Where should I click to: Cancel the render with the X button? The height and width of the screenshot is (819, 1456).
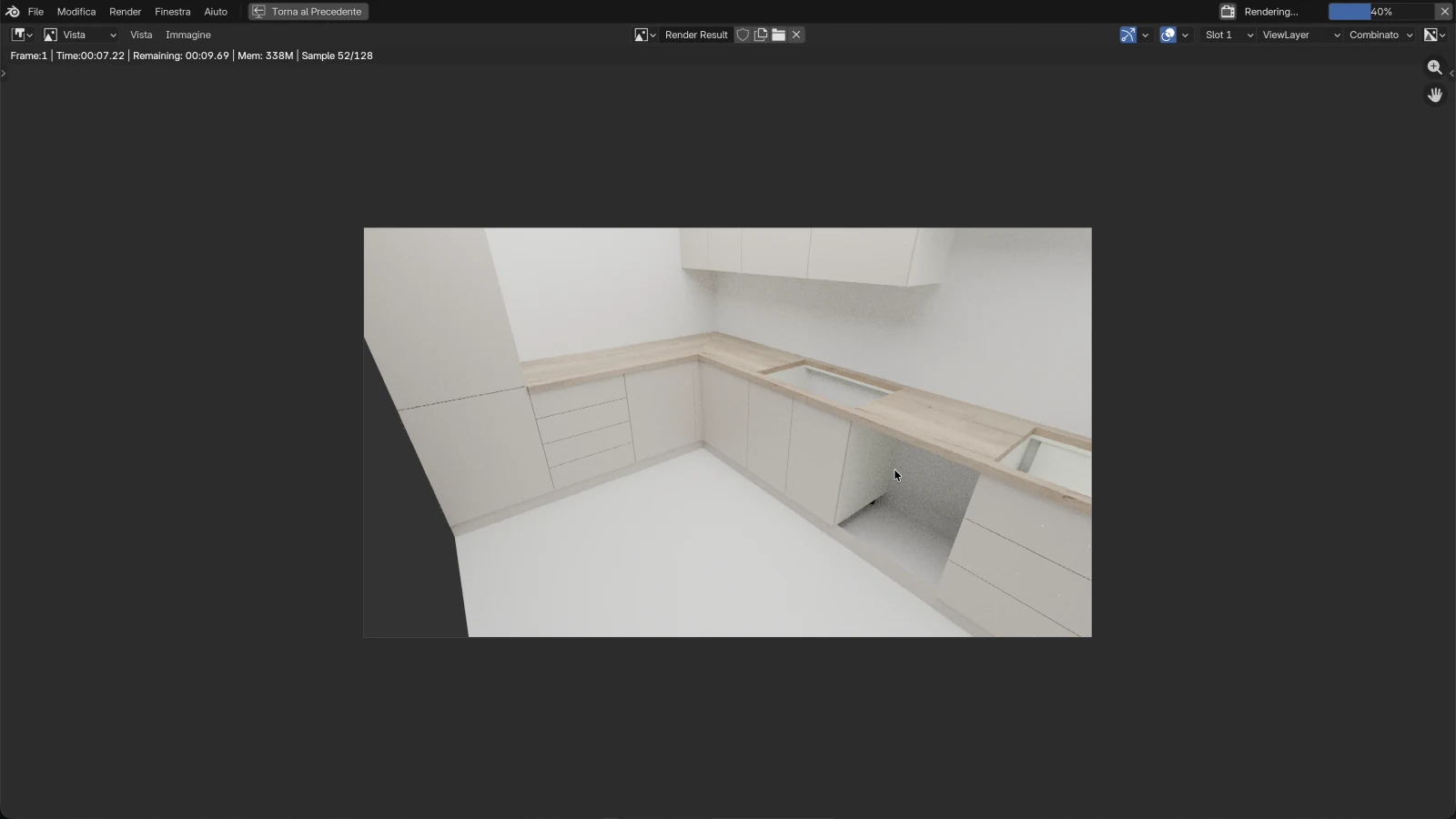(x=1444, y=12)
